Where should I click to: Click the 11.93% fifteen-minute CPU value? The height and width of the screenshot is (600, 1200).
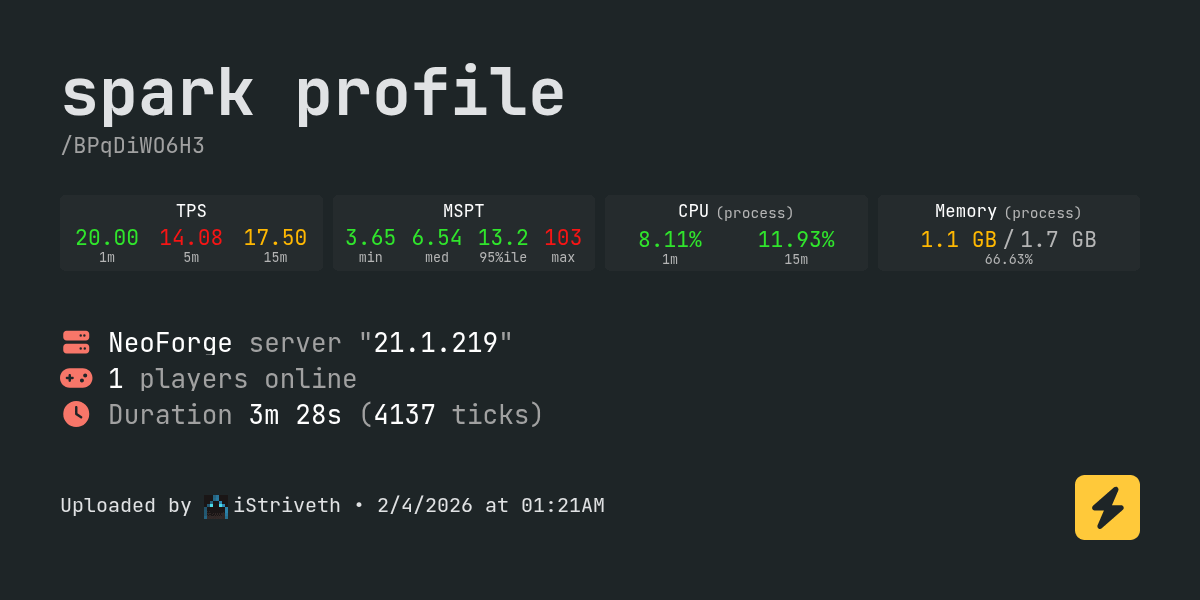(x=796, y=240)
